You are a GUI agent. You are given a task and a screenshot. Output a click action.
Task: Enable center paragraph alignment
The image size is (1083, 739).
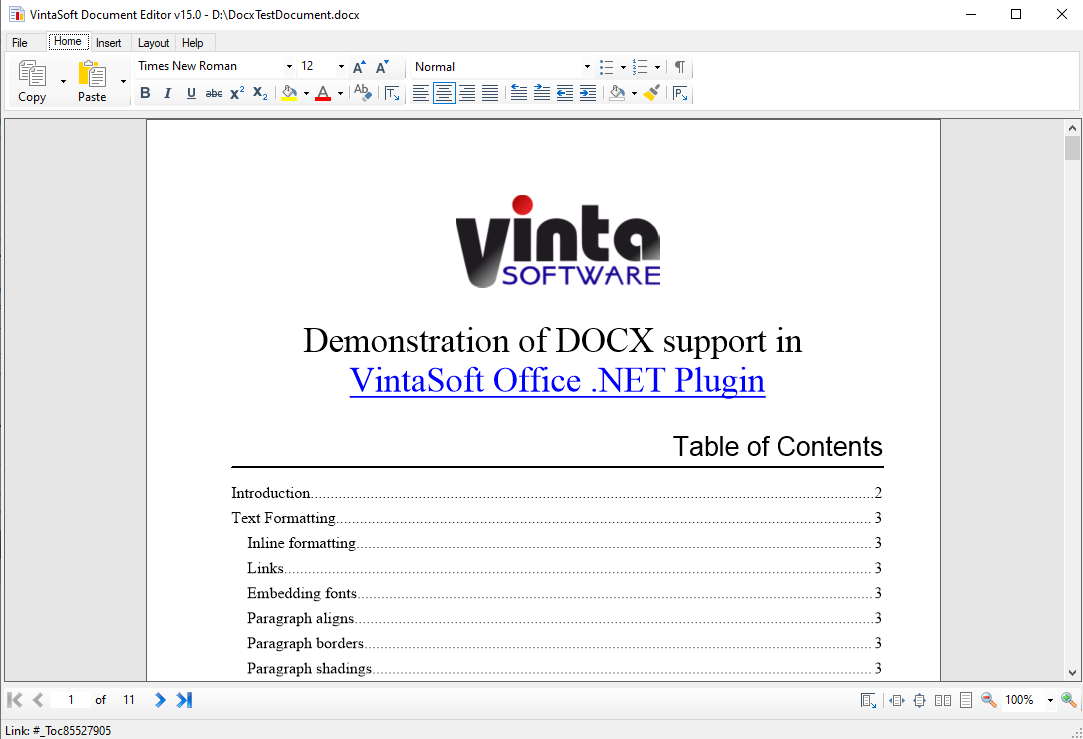443,93
